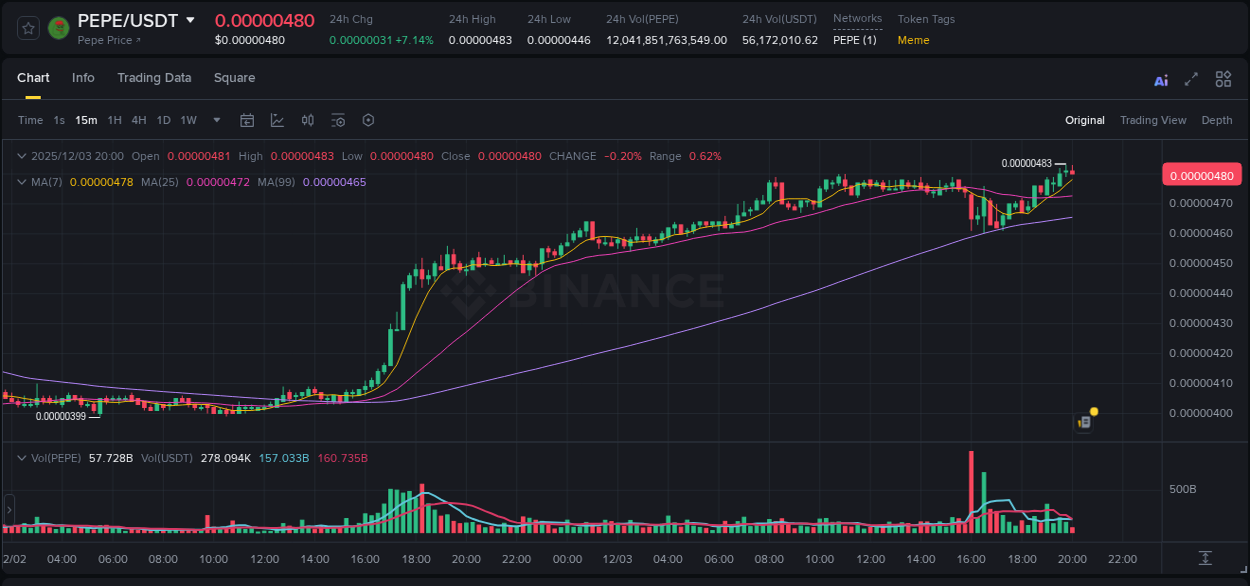Switch chart style using the line chart icon
The width and height of the screenshot is (1250, 586).
[x=277, y=120]
